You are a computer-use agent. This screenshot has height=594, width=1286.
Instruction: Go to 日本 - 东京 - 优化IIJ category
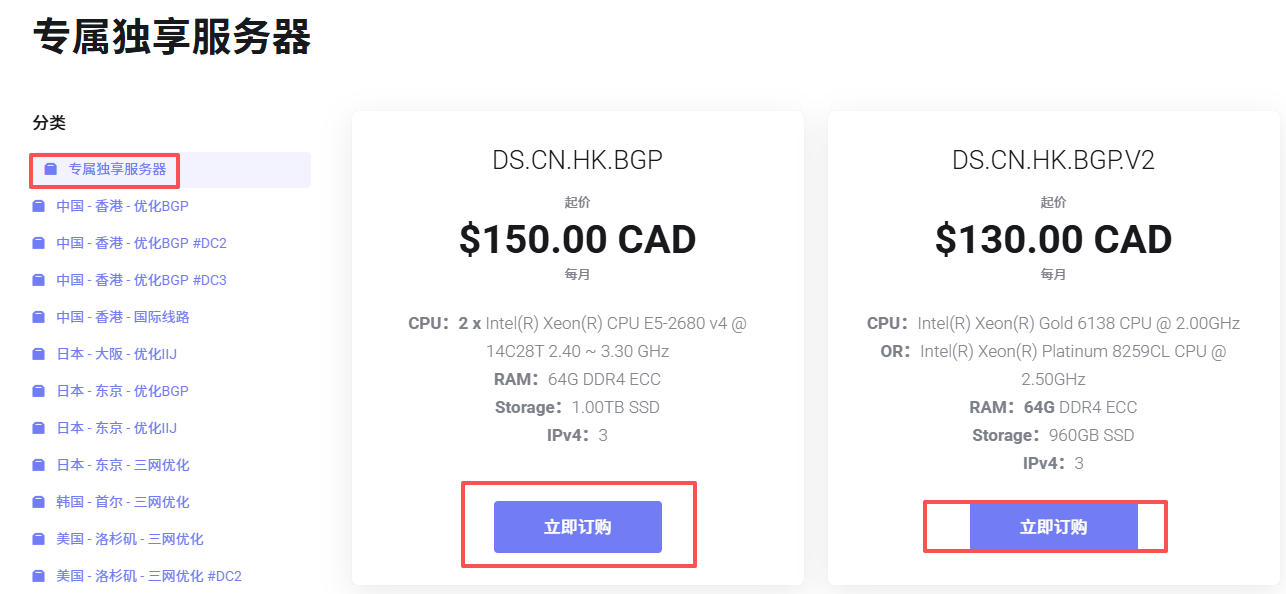pyautogui.click(x=116, y=429)
